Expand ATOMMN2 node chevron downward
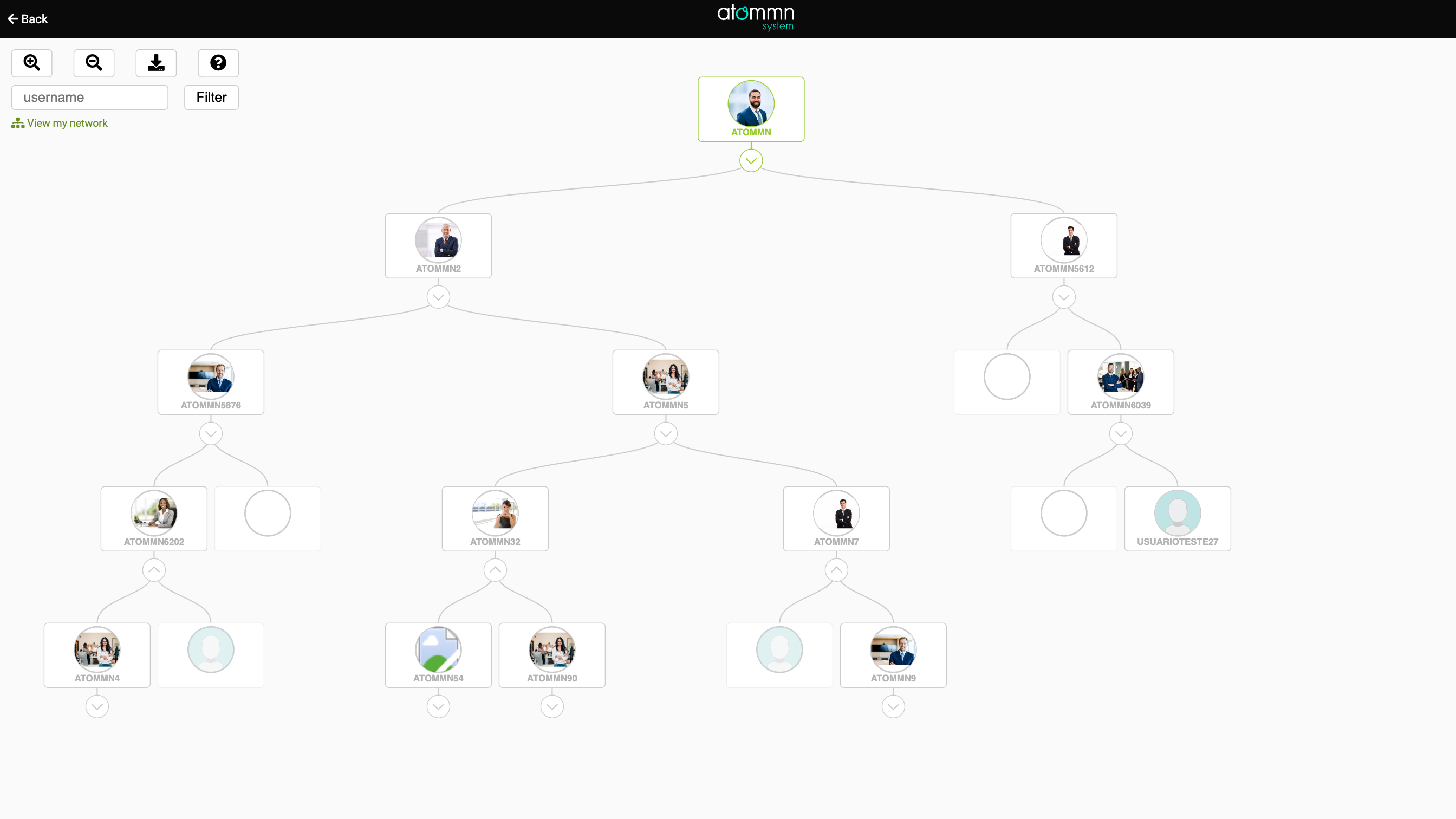The width and height of the screenshot is (1456, 819). (438, 297)
